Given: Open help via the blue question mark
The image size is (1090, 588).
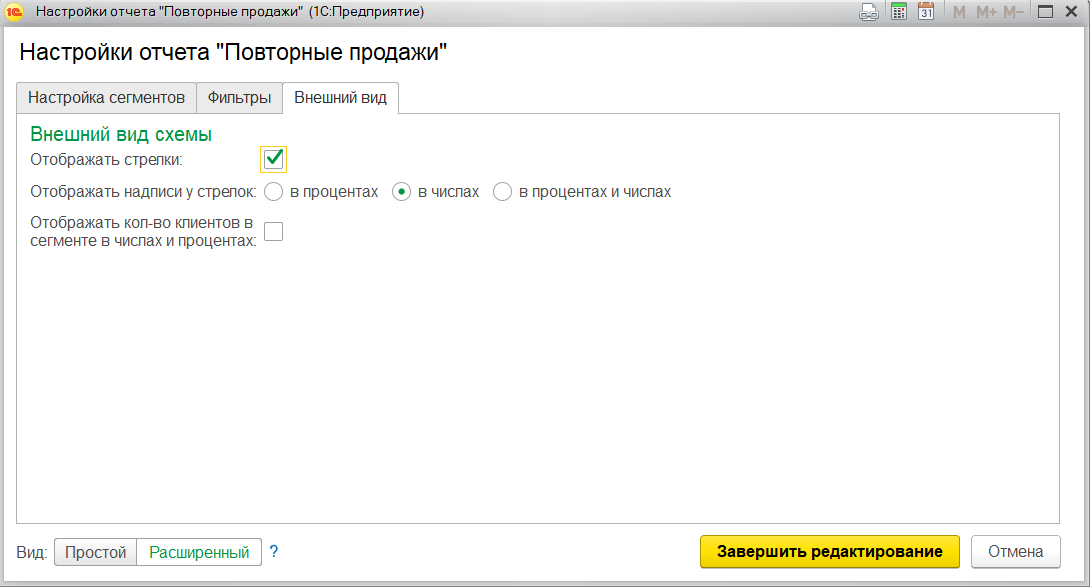Looking at the screenshot, I should pos(273,551).
